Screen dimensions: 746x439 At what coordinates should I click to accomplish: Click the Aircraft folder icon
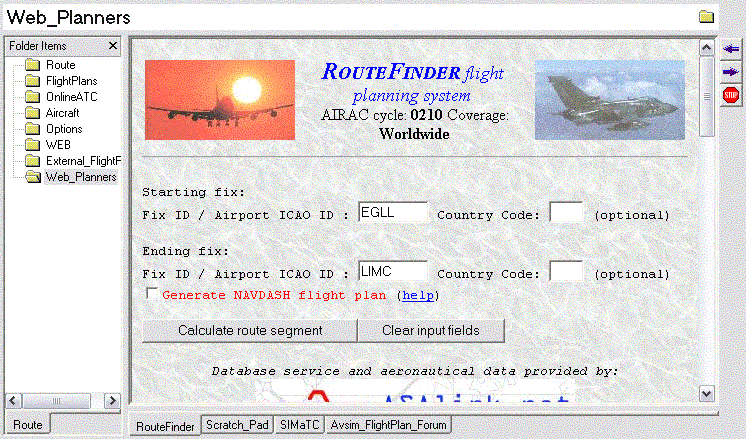tap(32, 113)
